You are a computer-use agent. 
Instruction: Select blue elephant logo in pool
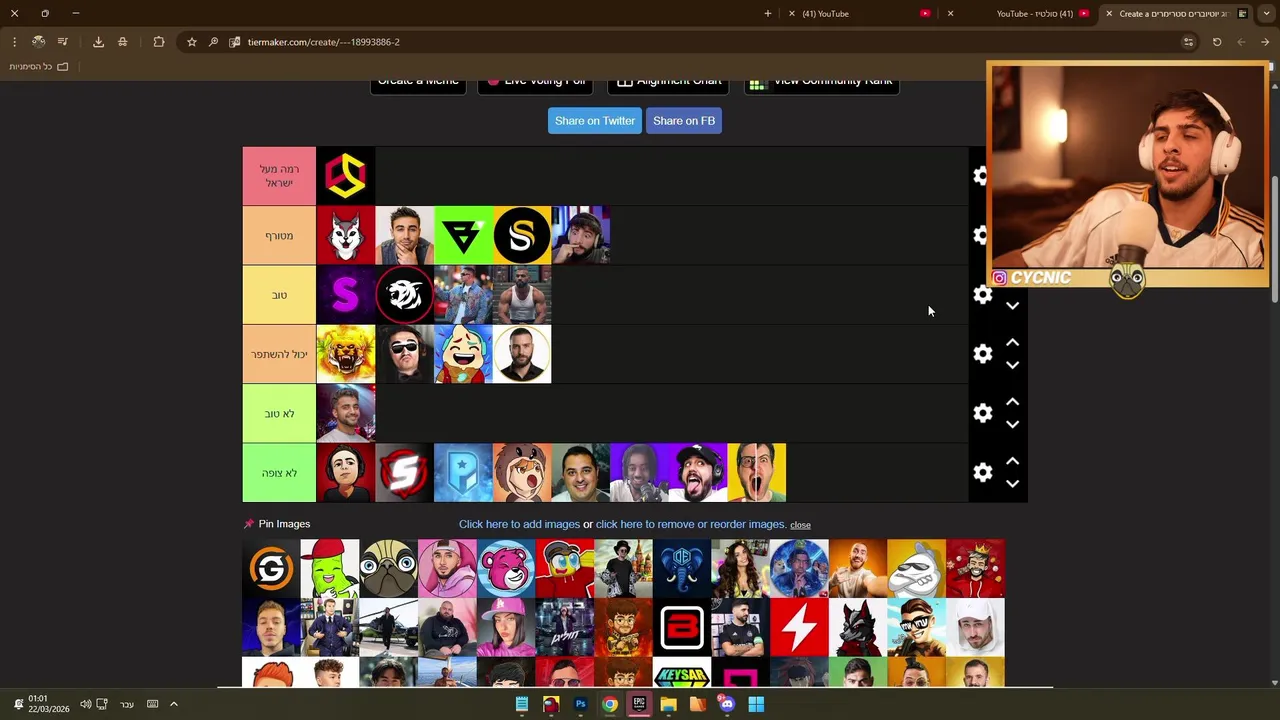(x=682, y=568)
